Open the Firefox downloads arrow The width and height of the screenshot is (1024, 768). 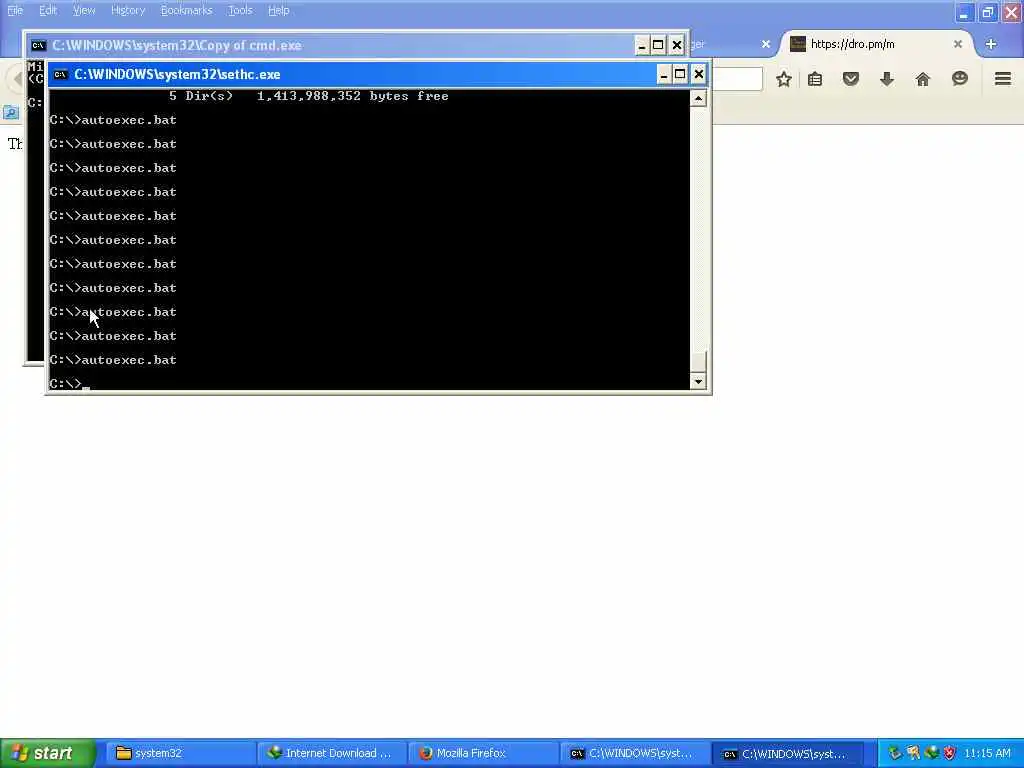[x=887, y=80]
